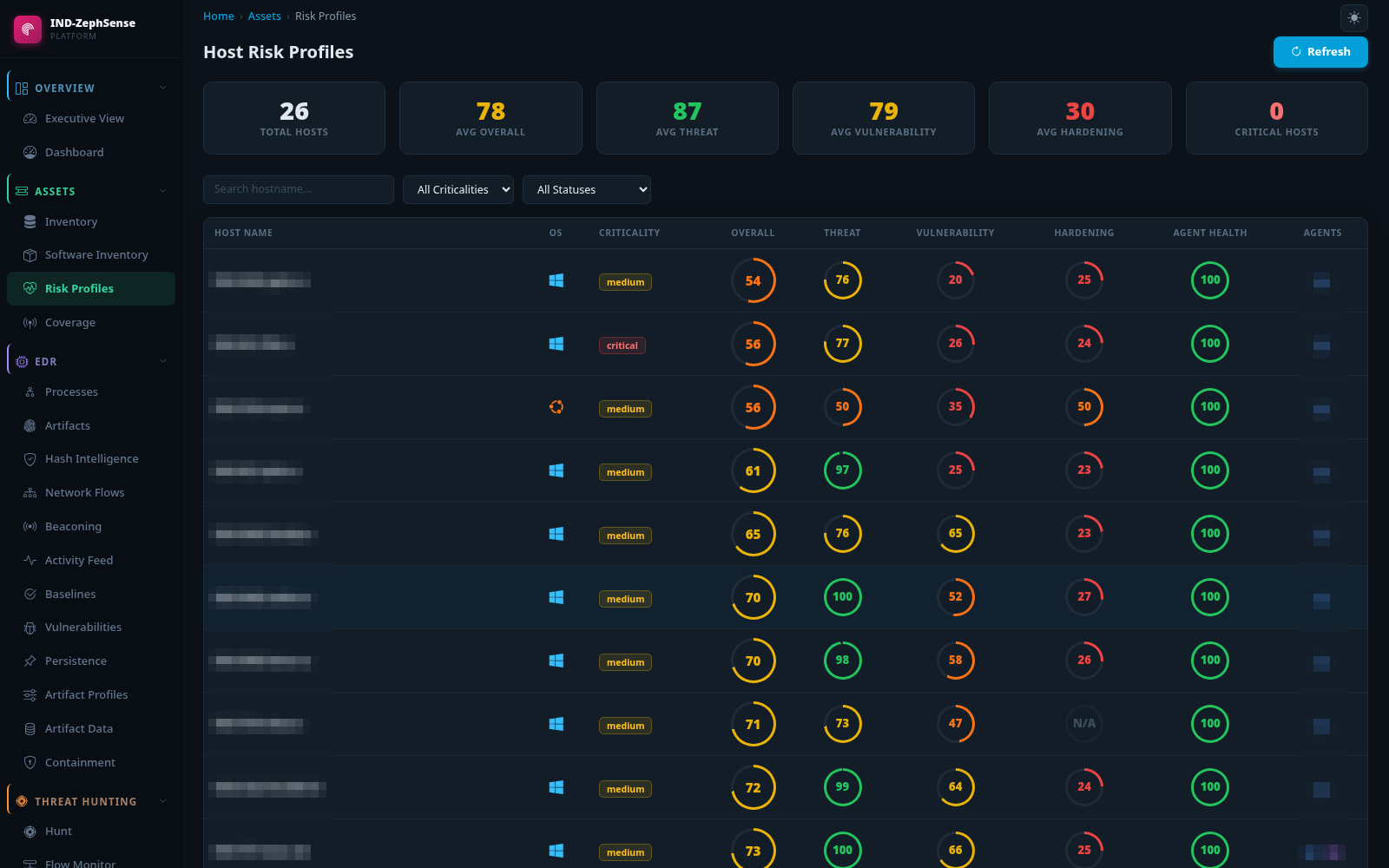Click the Coverage signal icon

(x=30, y=323)
